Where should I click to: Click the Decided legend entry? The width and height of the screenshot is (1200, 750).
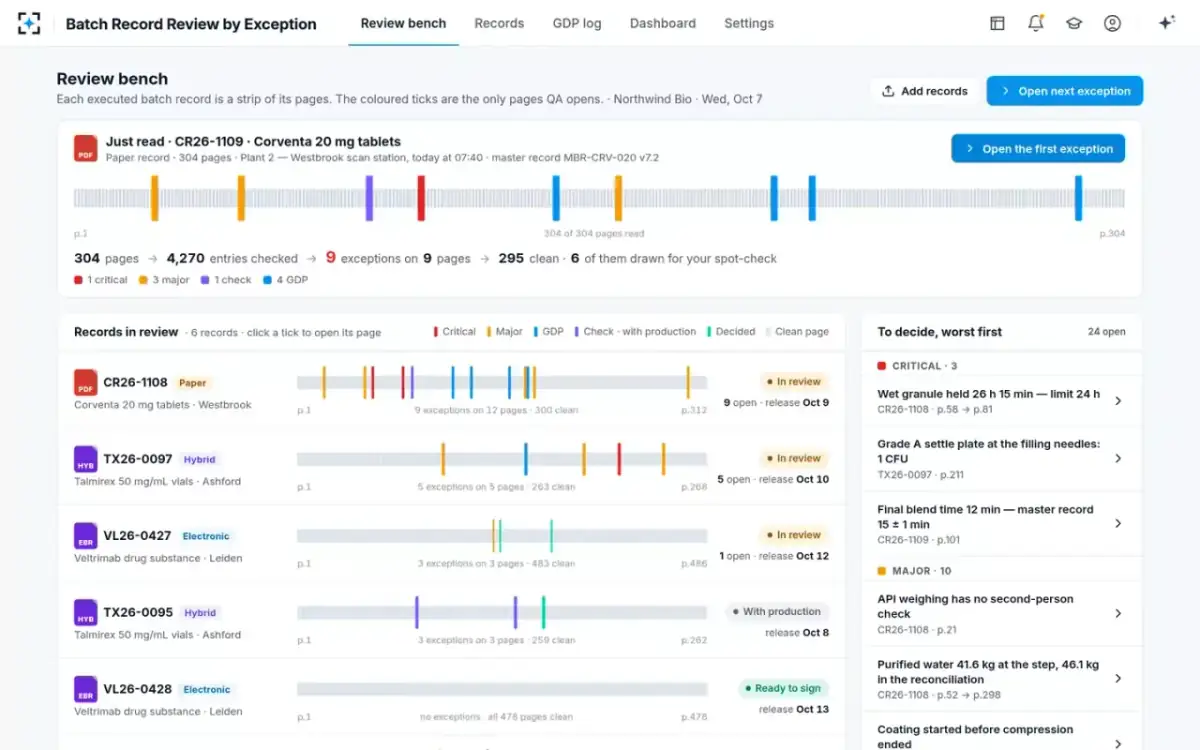click(730, 332)
